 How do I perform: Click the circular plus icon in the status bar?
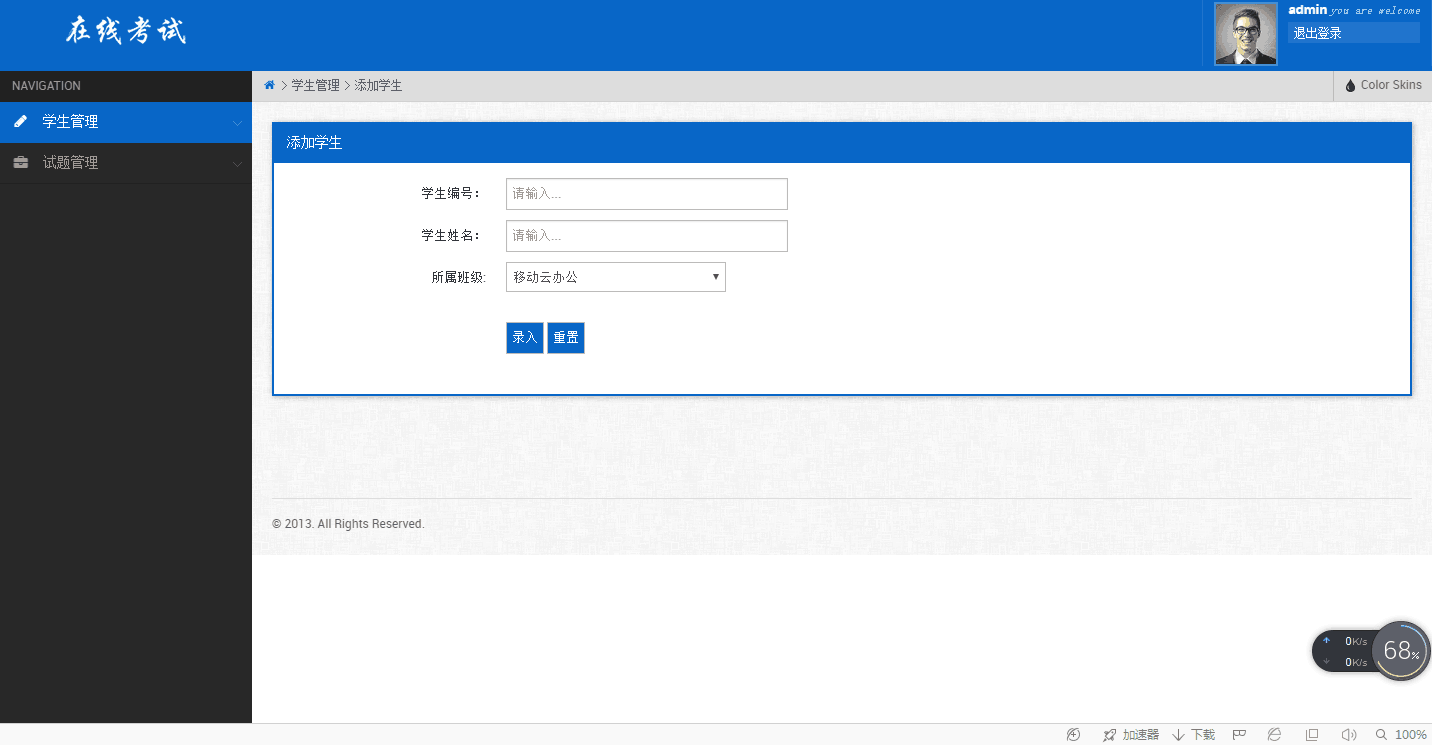[1073, 735]
